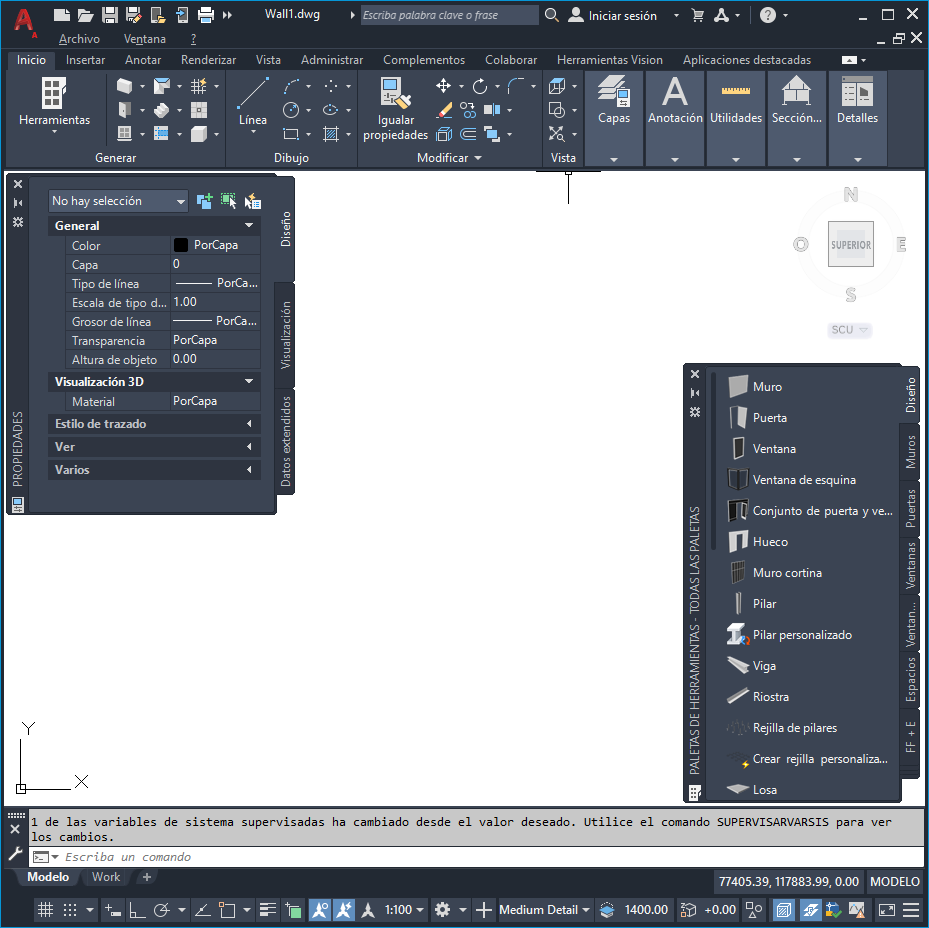Viewport: 929px width, 928px height.
Task: Toggle dynamic input in status bar
Action: click(113, 910)
